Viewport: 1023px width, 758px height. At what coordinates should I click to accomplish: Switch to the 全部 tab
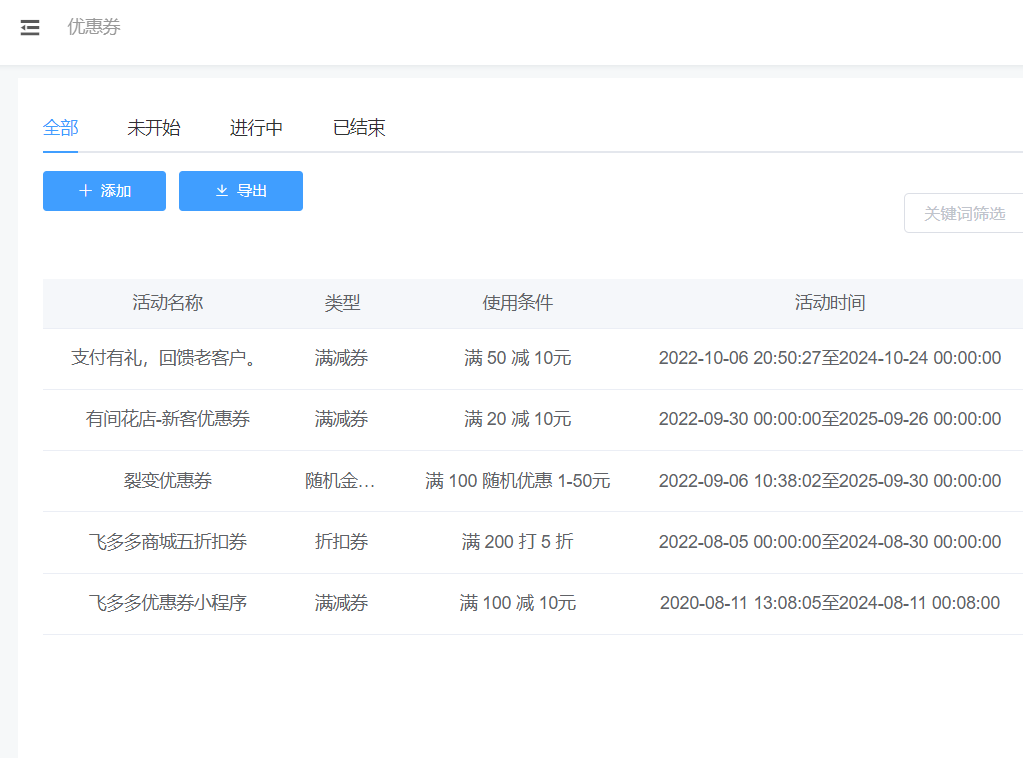tap(61, 128)
